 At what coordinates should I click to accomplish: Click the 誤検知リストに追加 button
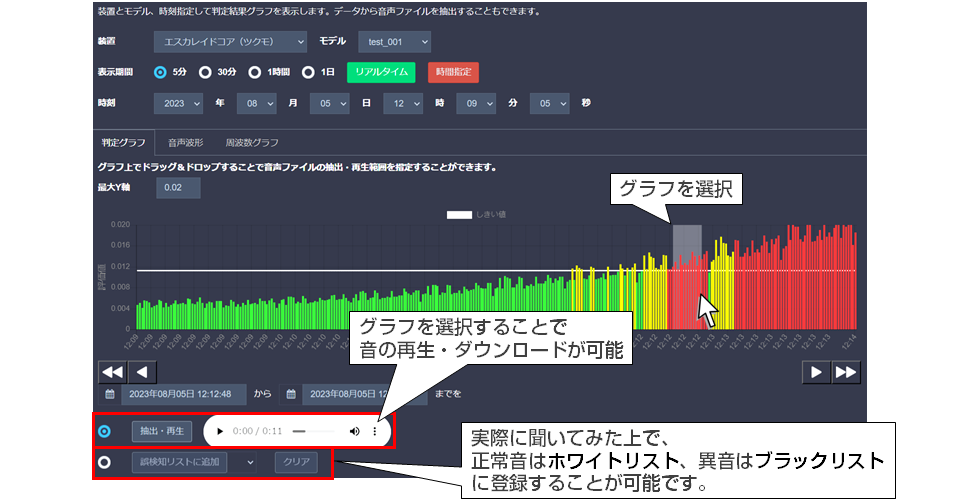[x=179, y=462]
